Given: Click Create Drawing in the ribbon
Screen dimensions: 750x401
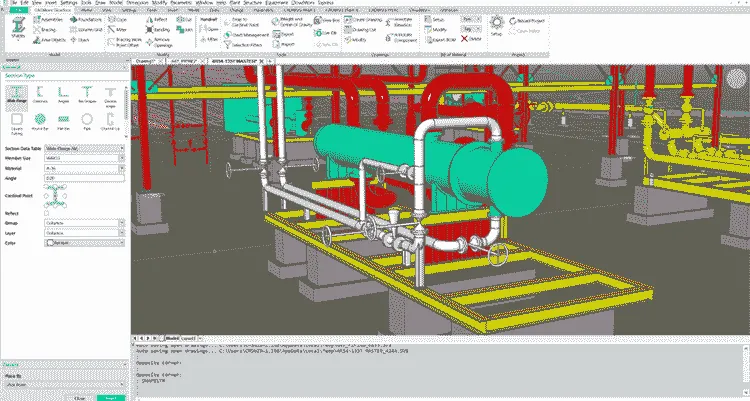Looking at the screenshot, I should (364, 20).
